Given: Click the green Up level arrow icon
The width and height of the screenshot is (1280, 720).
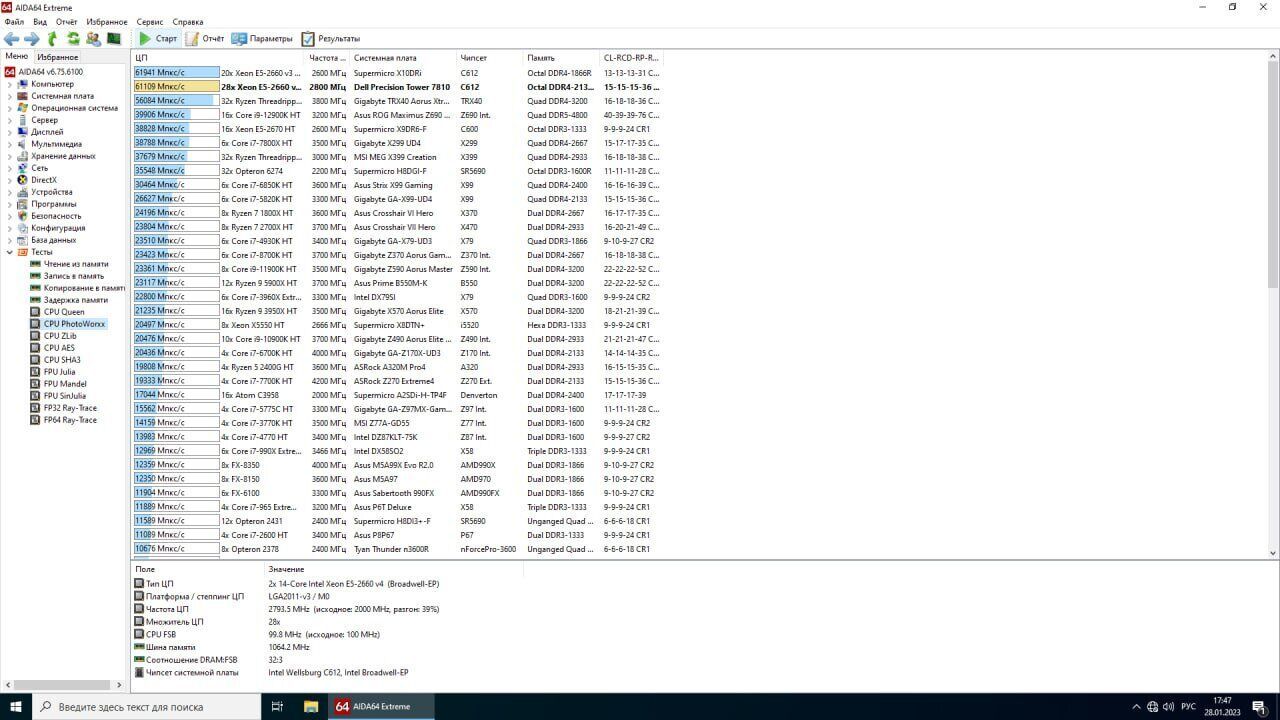Looking at the screenshot, I should [52, 39].
